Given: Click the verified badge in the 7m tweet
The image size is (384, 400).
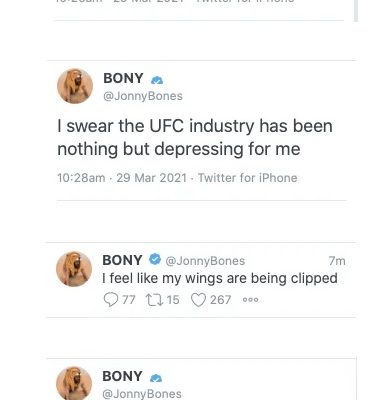Looking at the screenshot, I should tap(155, 259).
